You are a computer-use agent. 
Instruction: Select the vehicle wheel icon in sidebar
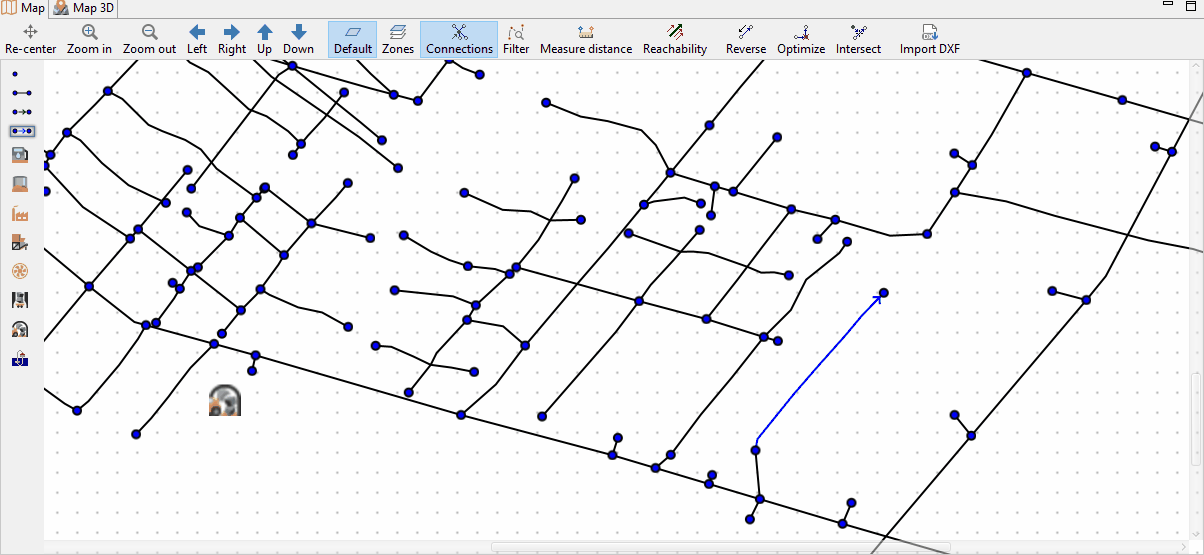click(x=20, y=329)
